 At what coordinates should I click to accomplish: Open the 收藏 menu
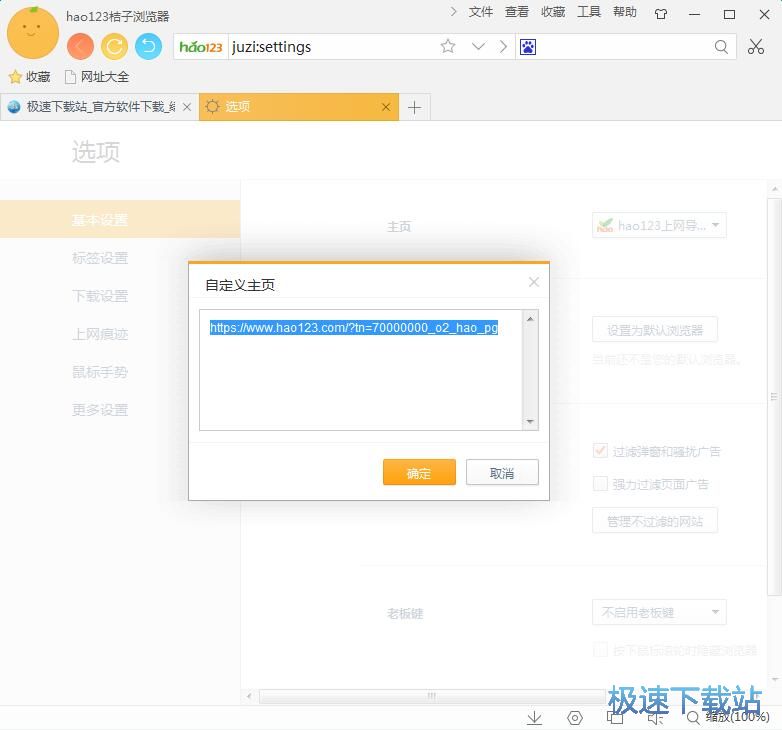click(553, 12)
